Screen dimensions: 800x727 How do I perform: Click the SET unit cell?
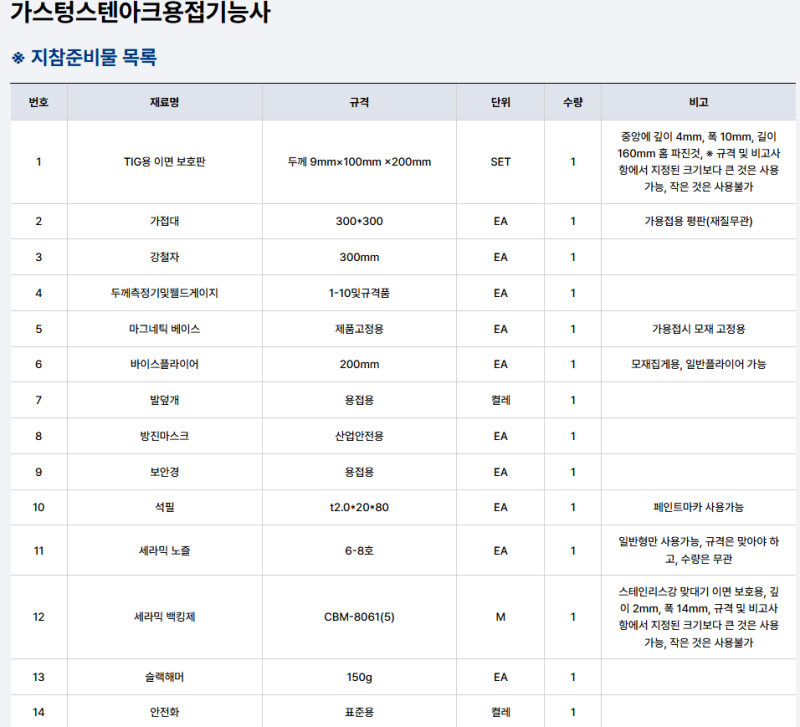click(x=501, y=162)
